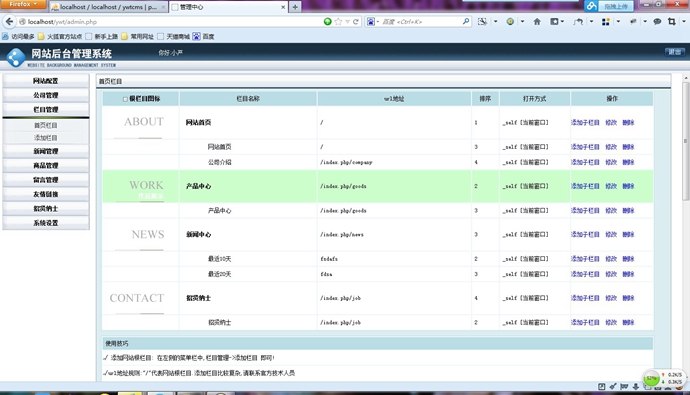
Task: Click the cloud upload icon at top right
Action: 591,6
